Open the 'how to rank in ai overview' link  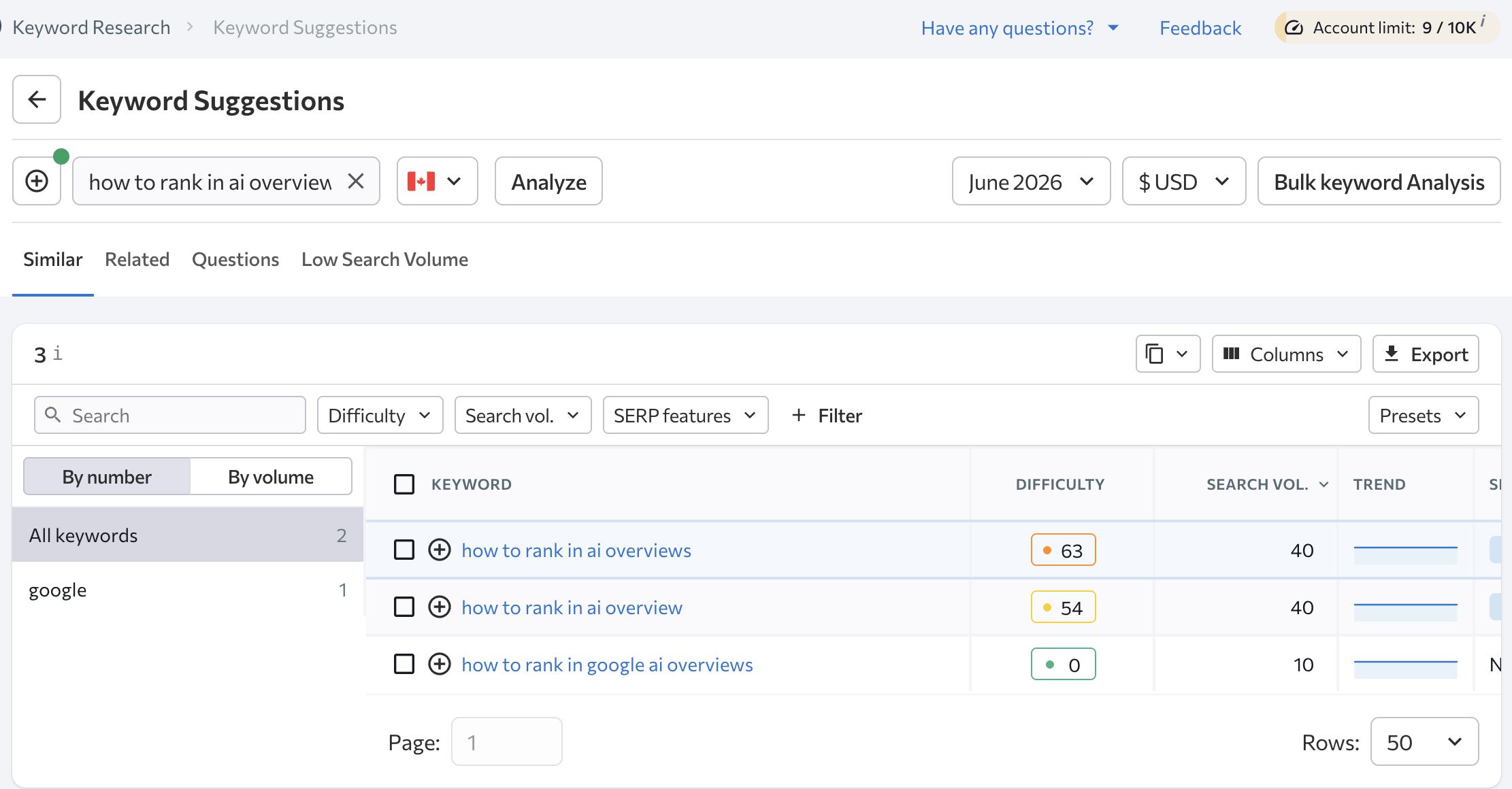tap(572, 607)
